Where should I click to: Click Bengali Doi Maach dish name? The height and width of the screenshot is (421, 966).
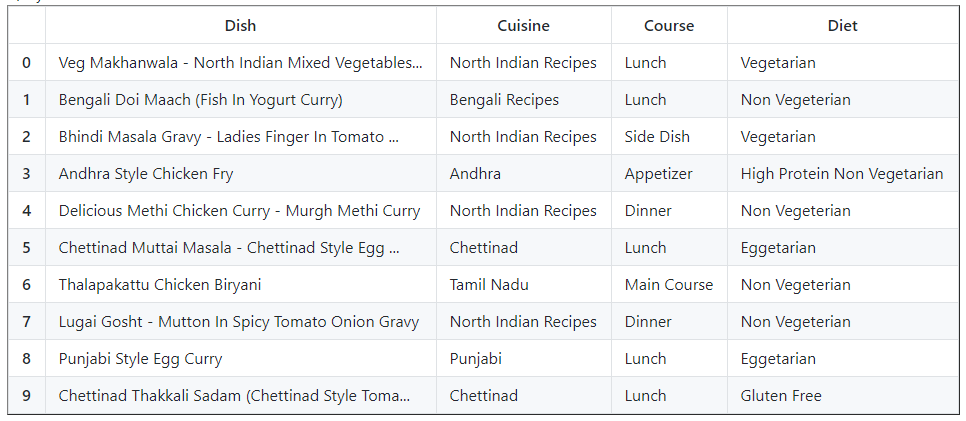coord(201,100)
